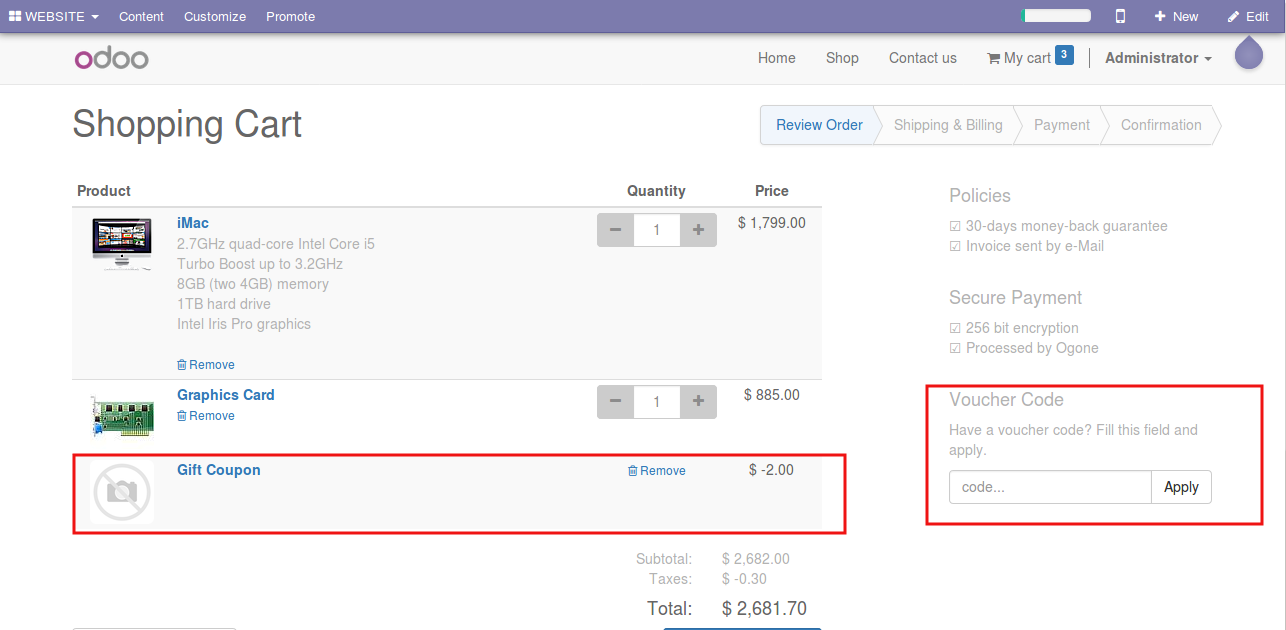Decrease iMac quantity with minus button
Viewport: 1286px width, 630px height.
615,230
